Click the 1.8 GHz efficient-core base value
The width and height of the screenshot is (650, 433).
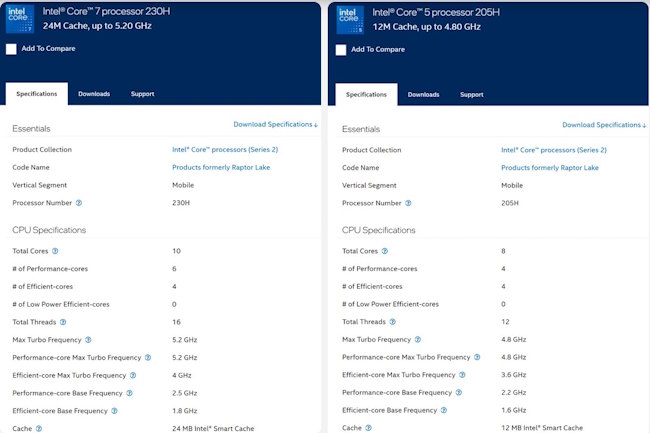click(185, 411)
